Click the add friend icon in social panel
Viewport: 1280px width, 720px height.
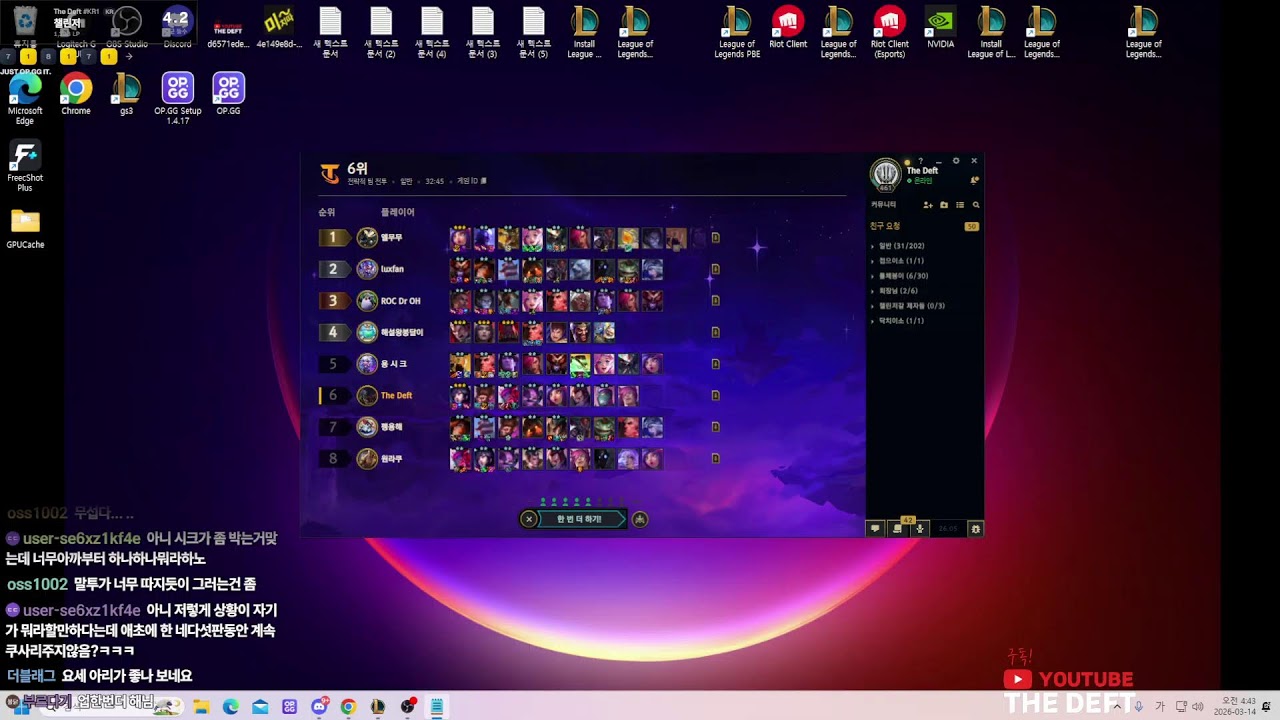click(928, 205)
